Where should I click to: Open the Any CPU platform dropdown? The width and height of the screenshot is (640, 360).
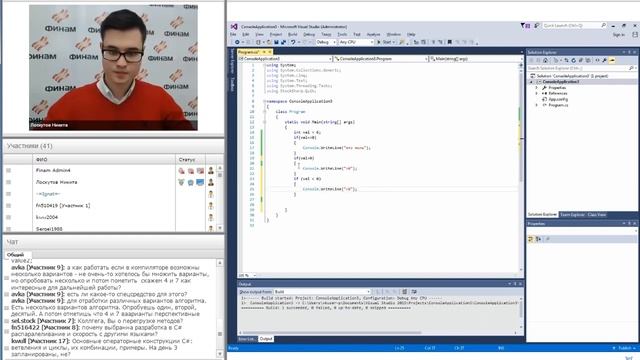pyautogui.click(x=356, y=42)
